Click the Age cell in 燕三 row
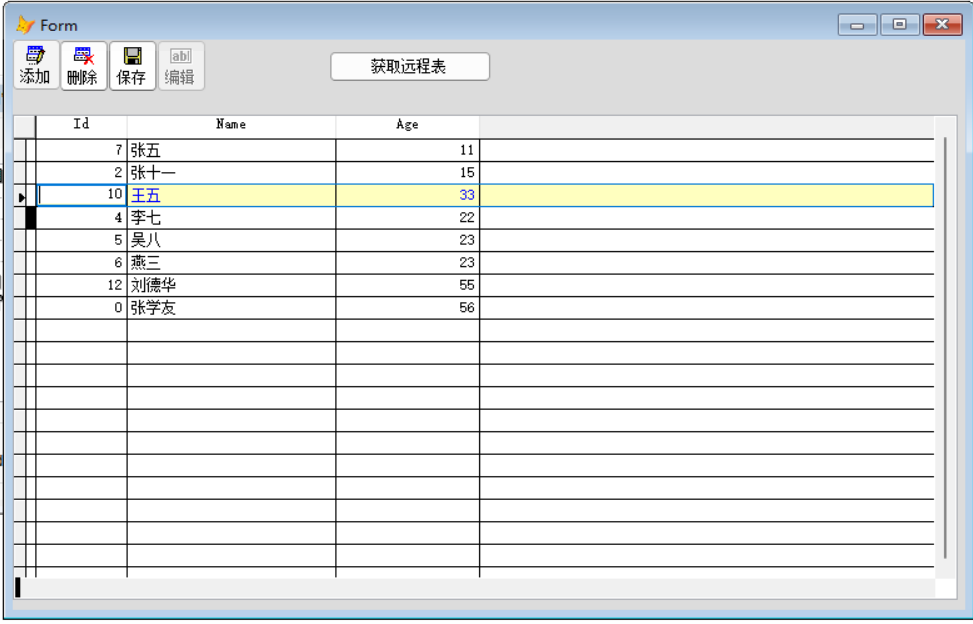This screenshot has width=973, height=624. [x=407, y=262]
